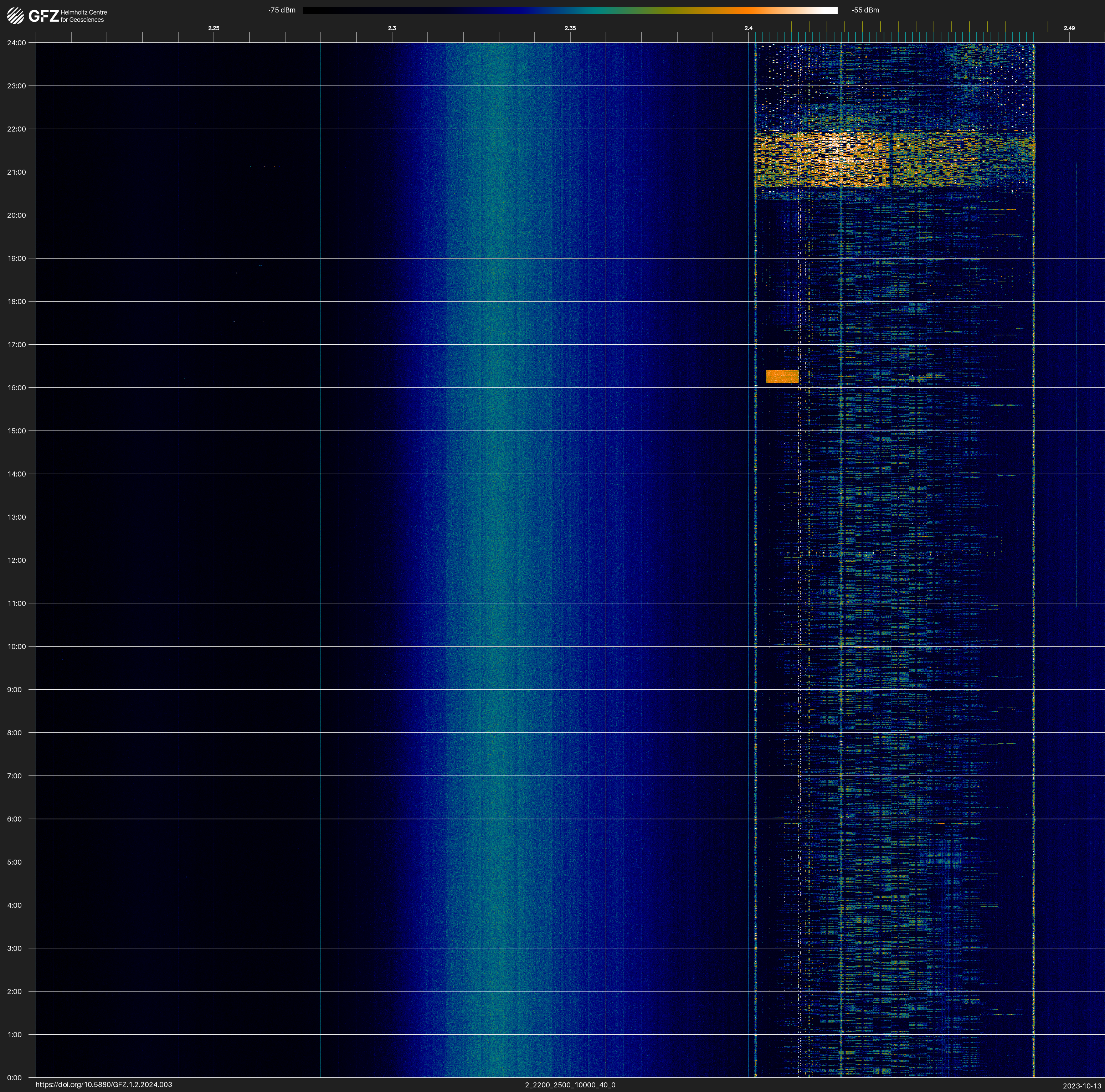Click the 2023-10-13 date label

tap(1081, 1086)
